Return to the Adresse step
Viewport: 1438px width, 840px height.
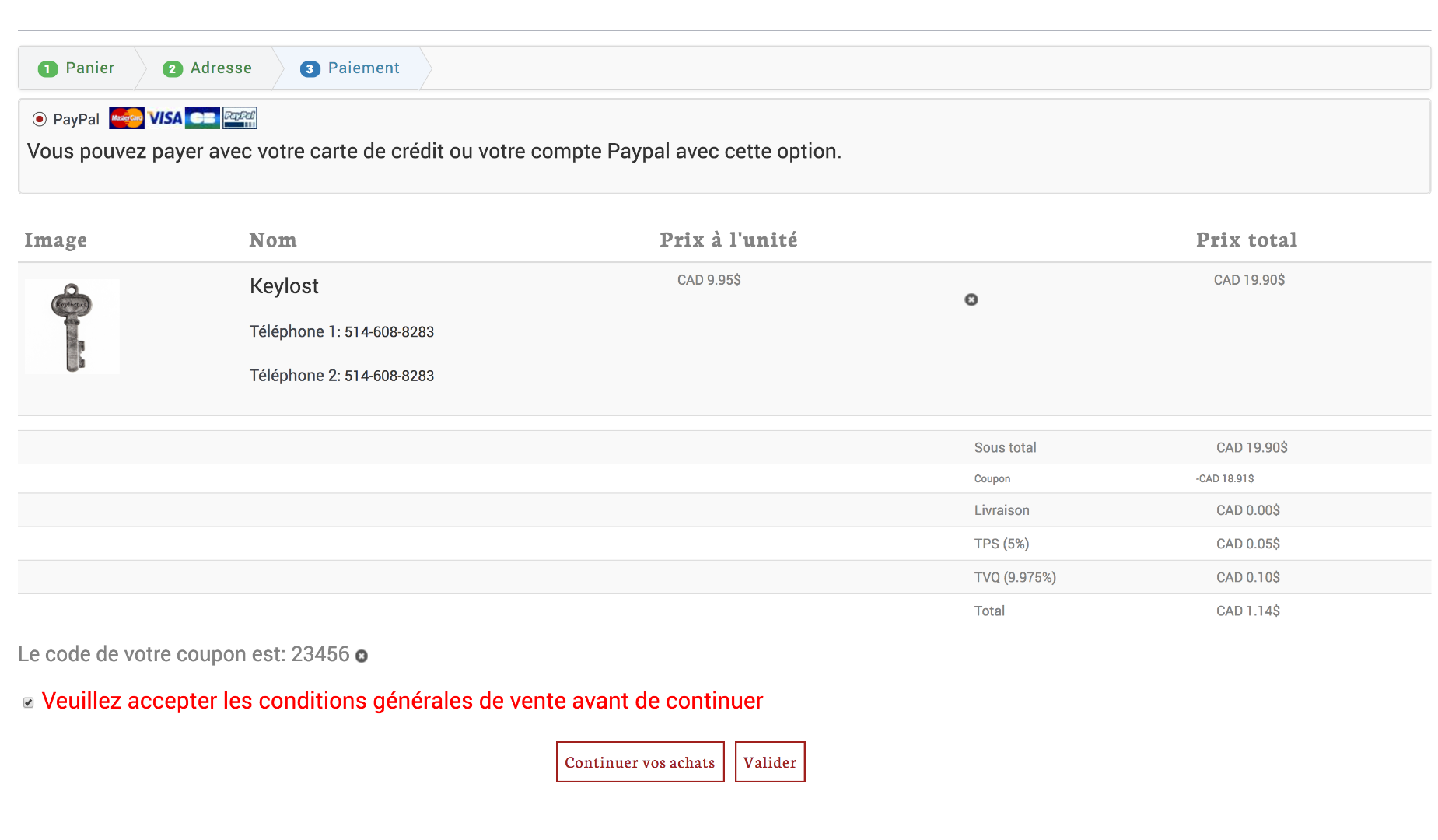point(208,68)
